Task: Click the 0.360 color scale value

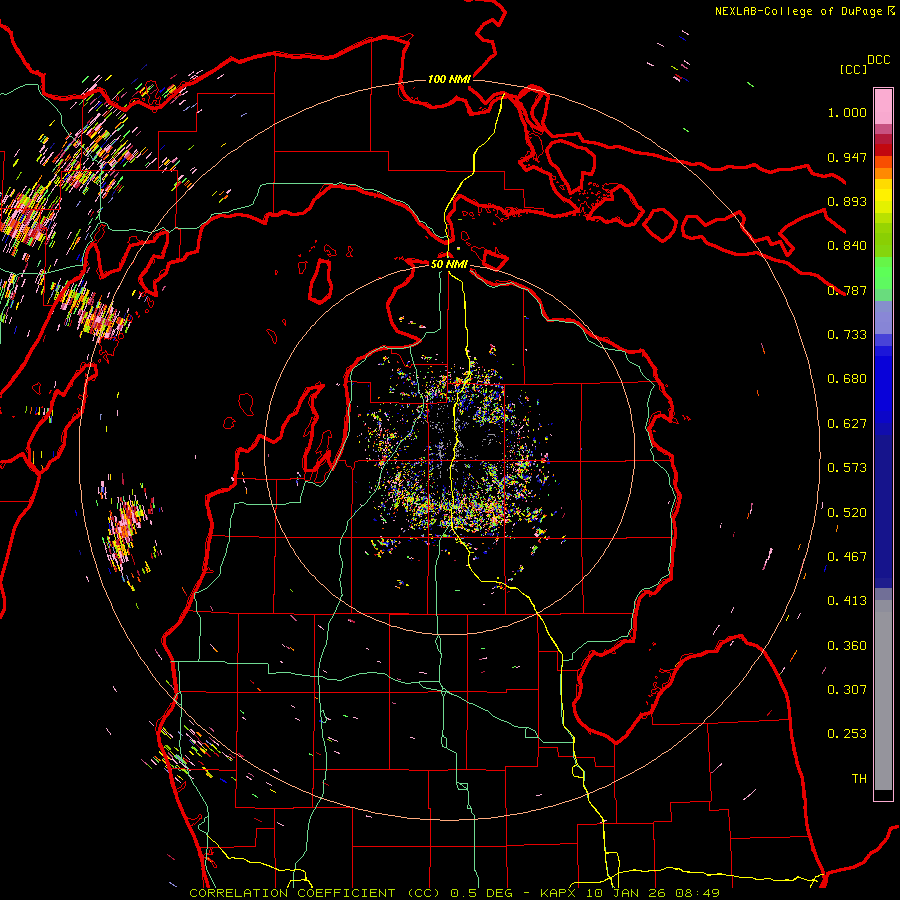Action: pyautogui.click(x=847, y=646)
